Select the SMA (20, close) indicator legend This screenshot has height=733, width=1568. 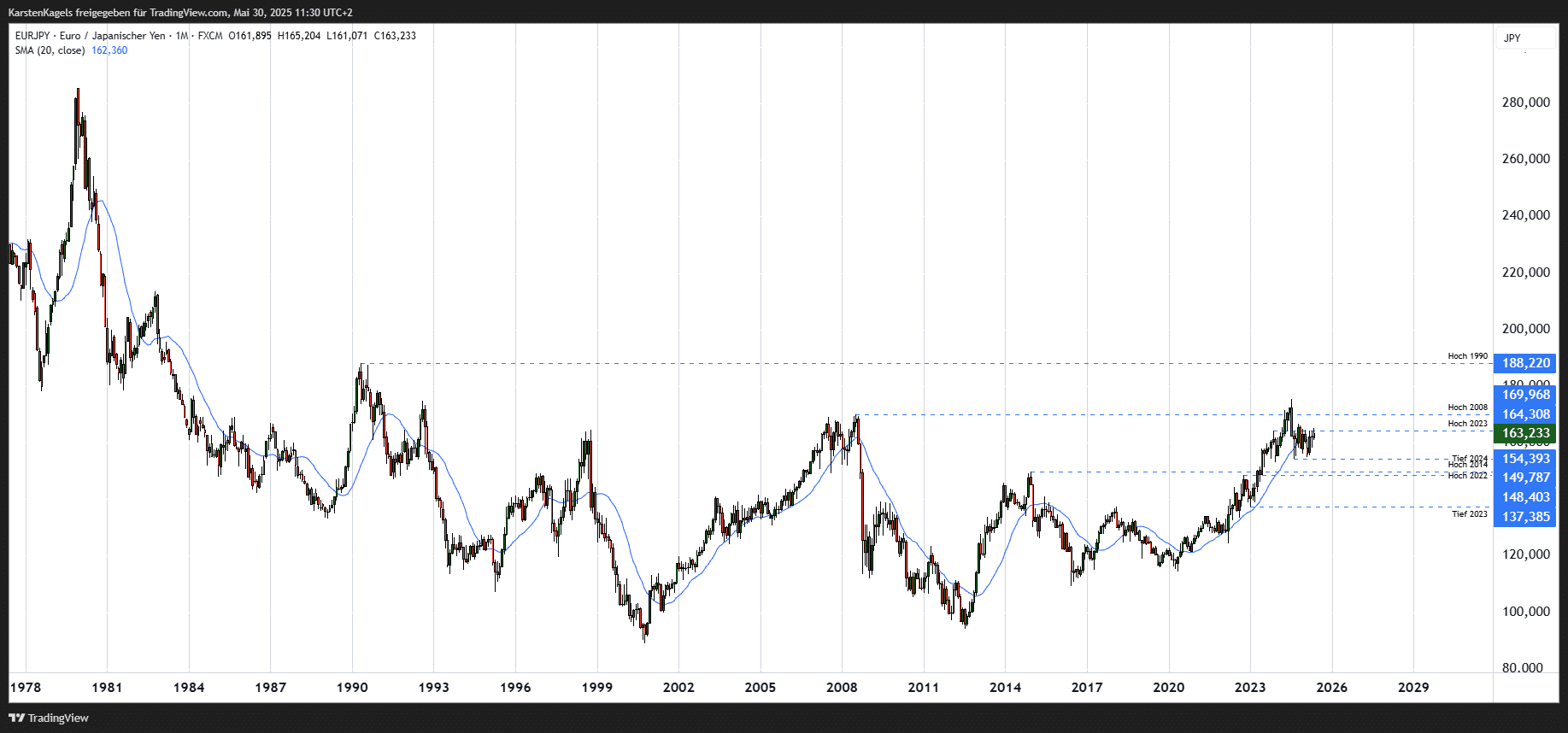pyautogui.click(x=50, y=50)
